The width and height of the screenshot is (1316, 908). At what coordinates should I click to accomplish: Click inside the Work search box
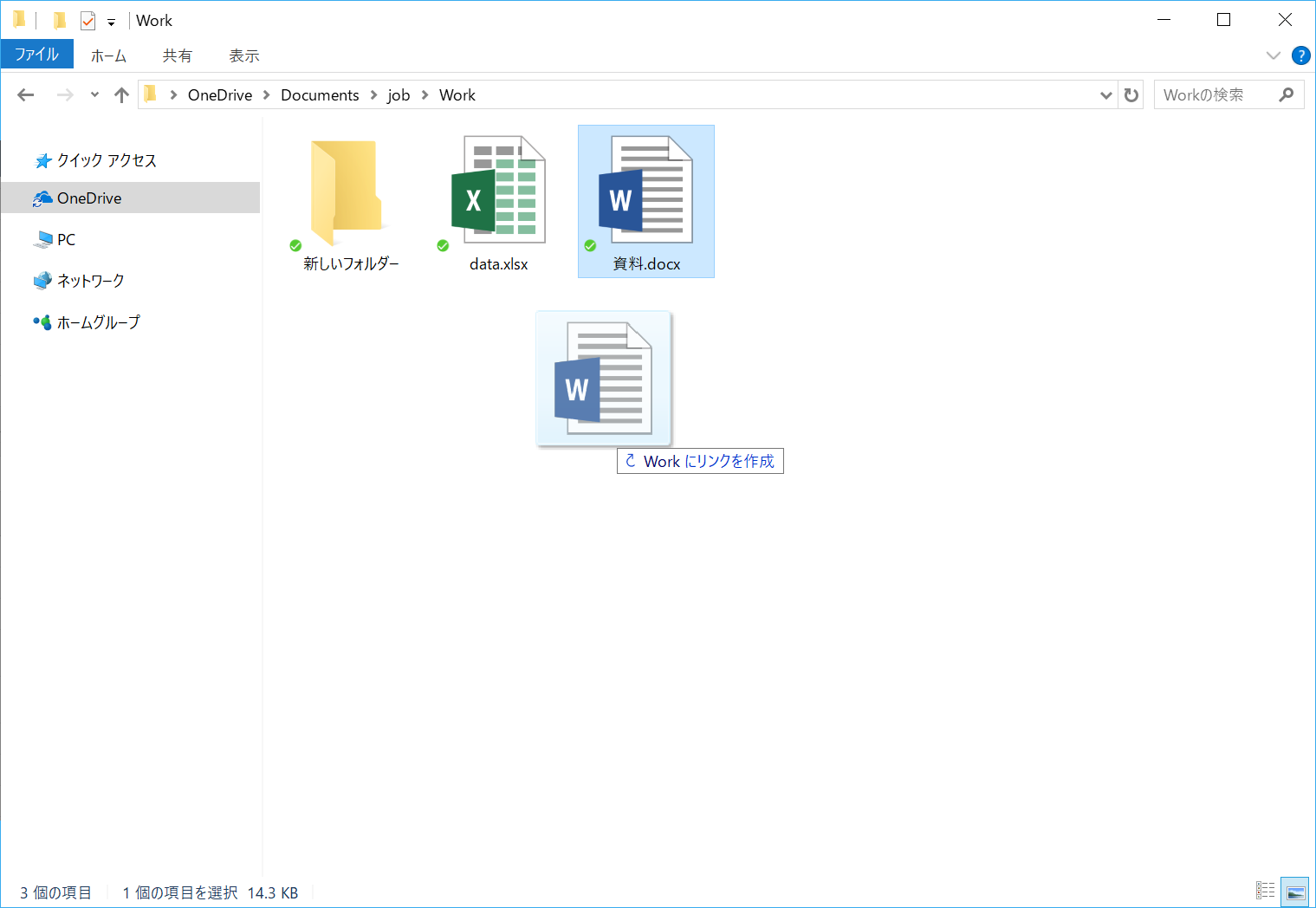coord(1213,94)
